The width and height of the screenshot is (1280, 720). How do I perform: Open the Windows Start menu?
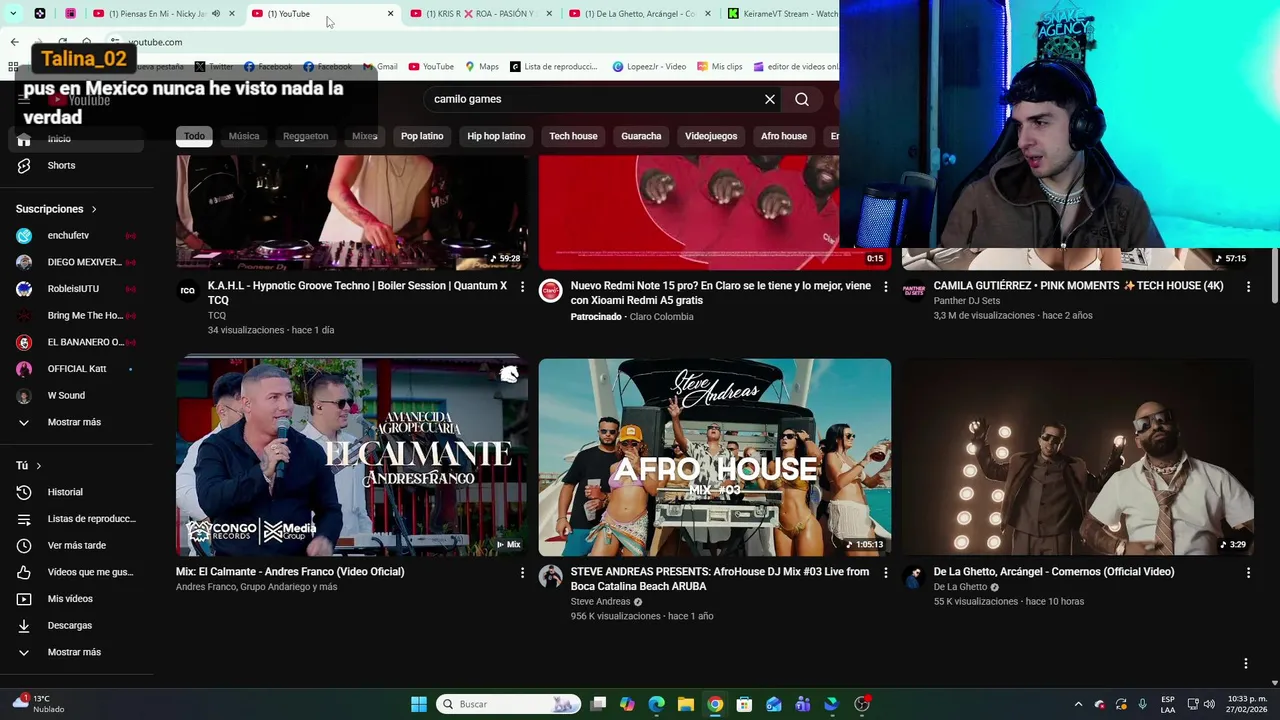(x=419, y=704)
